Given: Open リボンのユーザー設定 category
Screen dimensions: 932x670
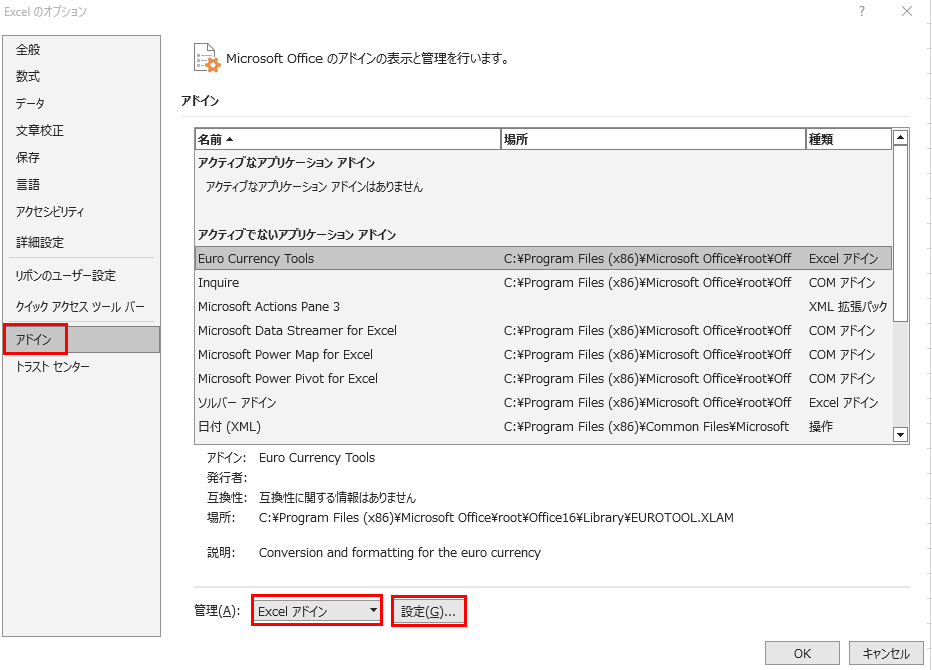Looking at the screenshot, I should click(66, 276).
